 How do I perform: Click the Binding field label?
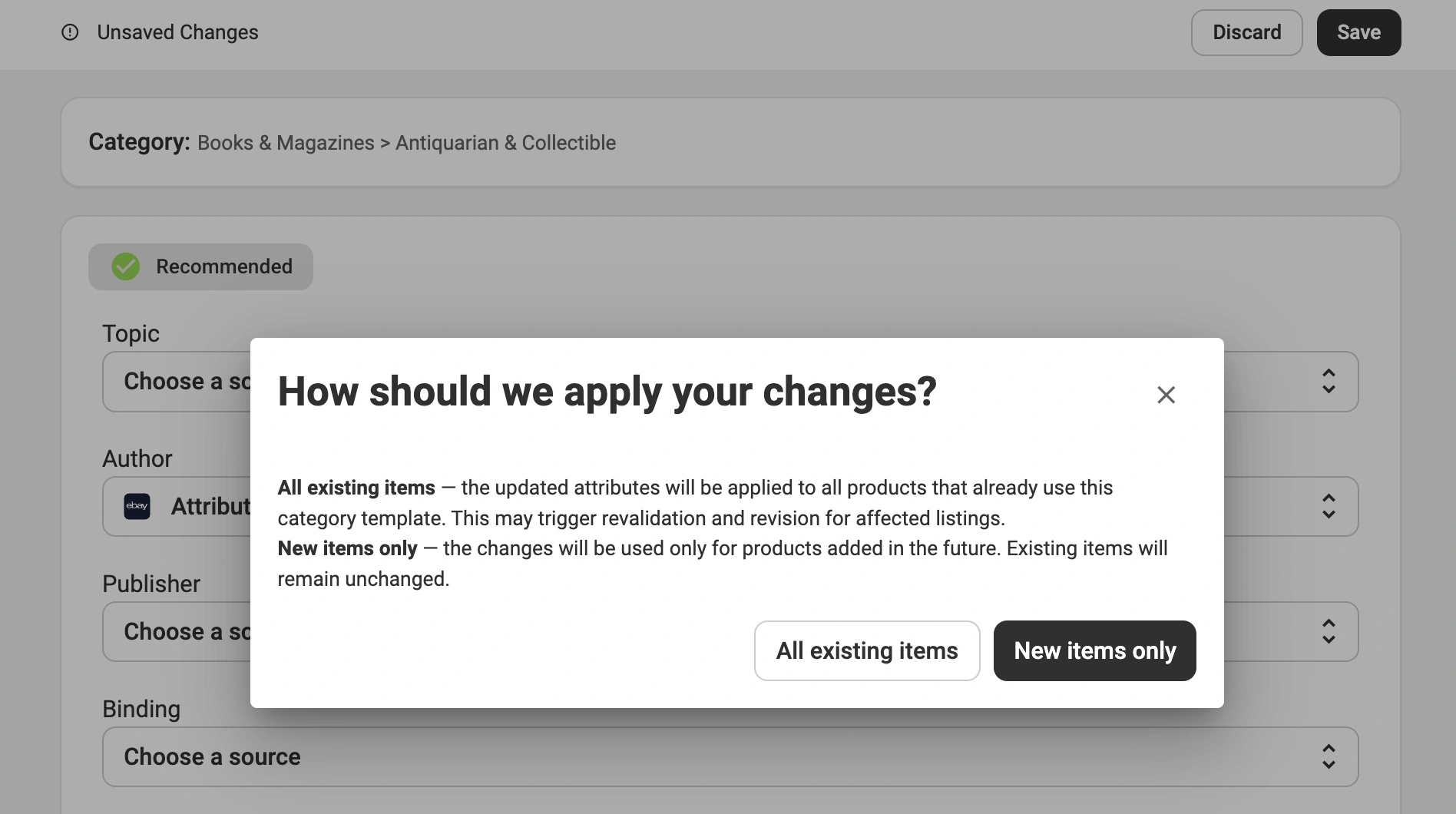pyautogui.click(x=141, y=709)
